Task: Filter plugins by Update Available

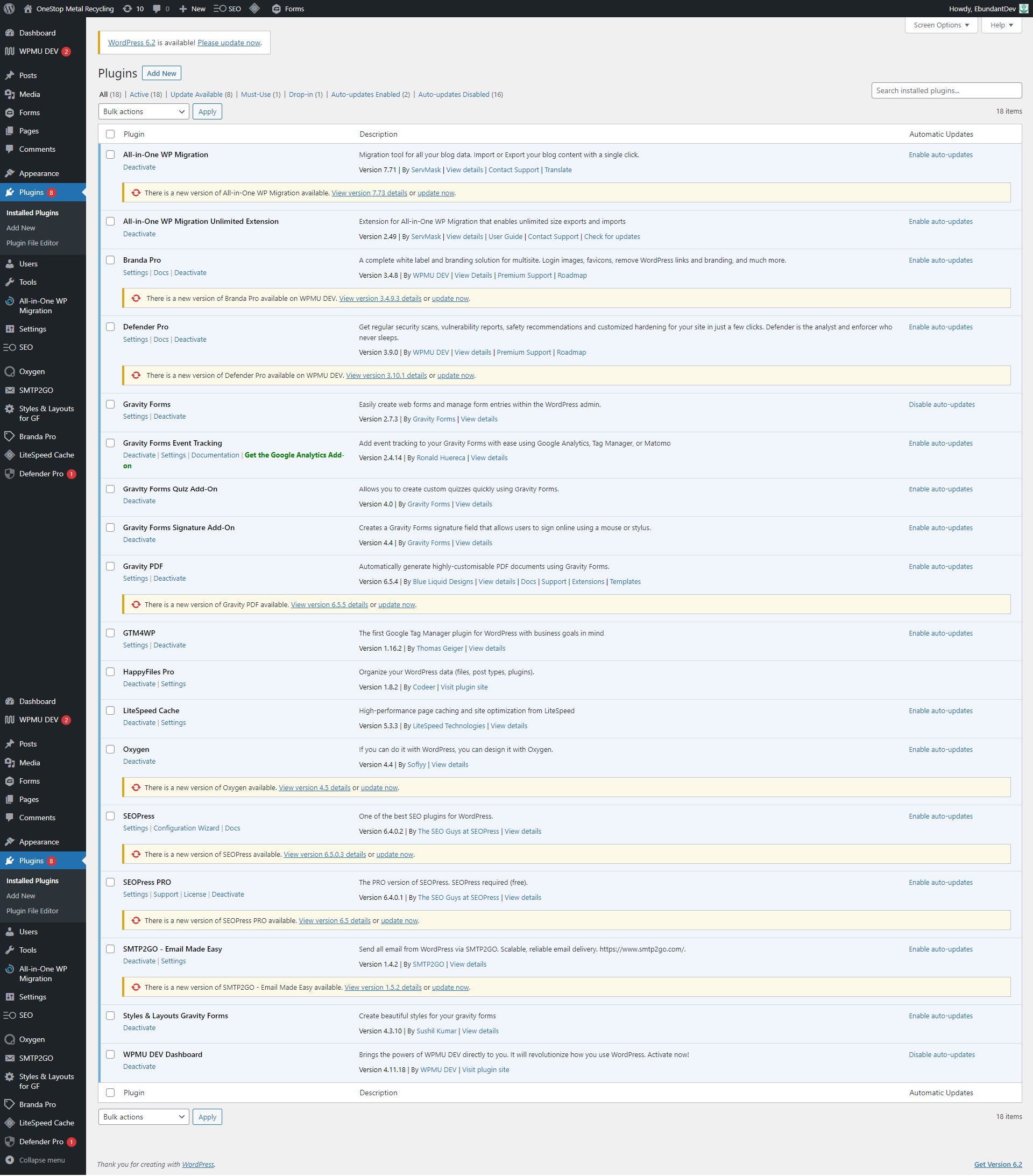Action: coord(196,94)
